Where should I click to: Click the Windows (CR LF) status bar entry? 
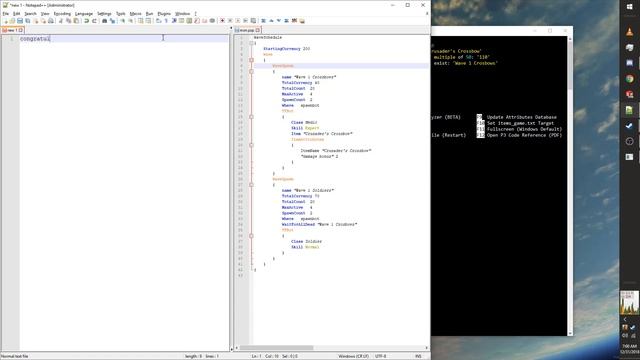point(353,356)
